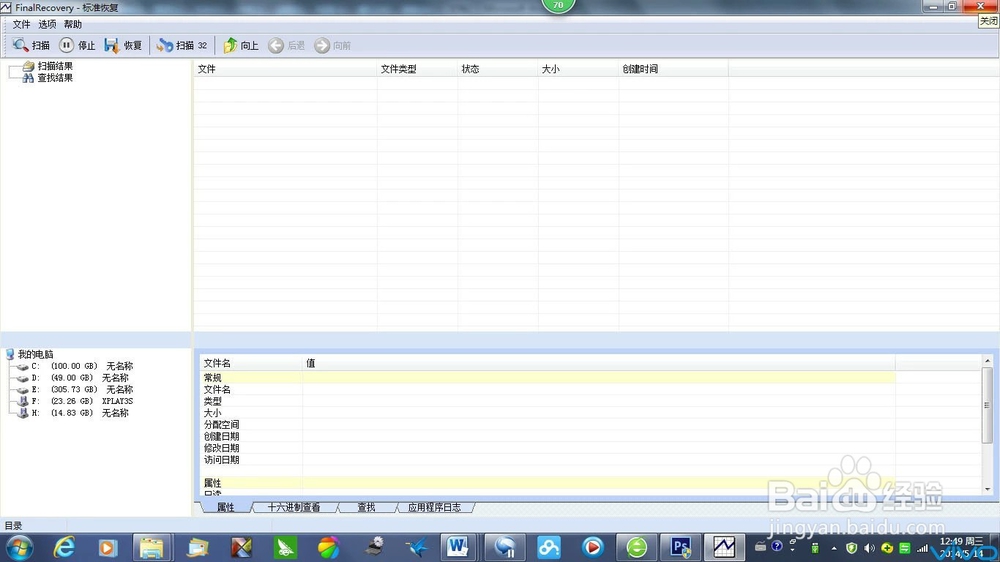This screenshot has width=1000, height=562.
Task: Click the 属性 group row in properties list
Action: [x=547, y=483]
